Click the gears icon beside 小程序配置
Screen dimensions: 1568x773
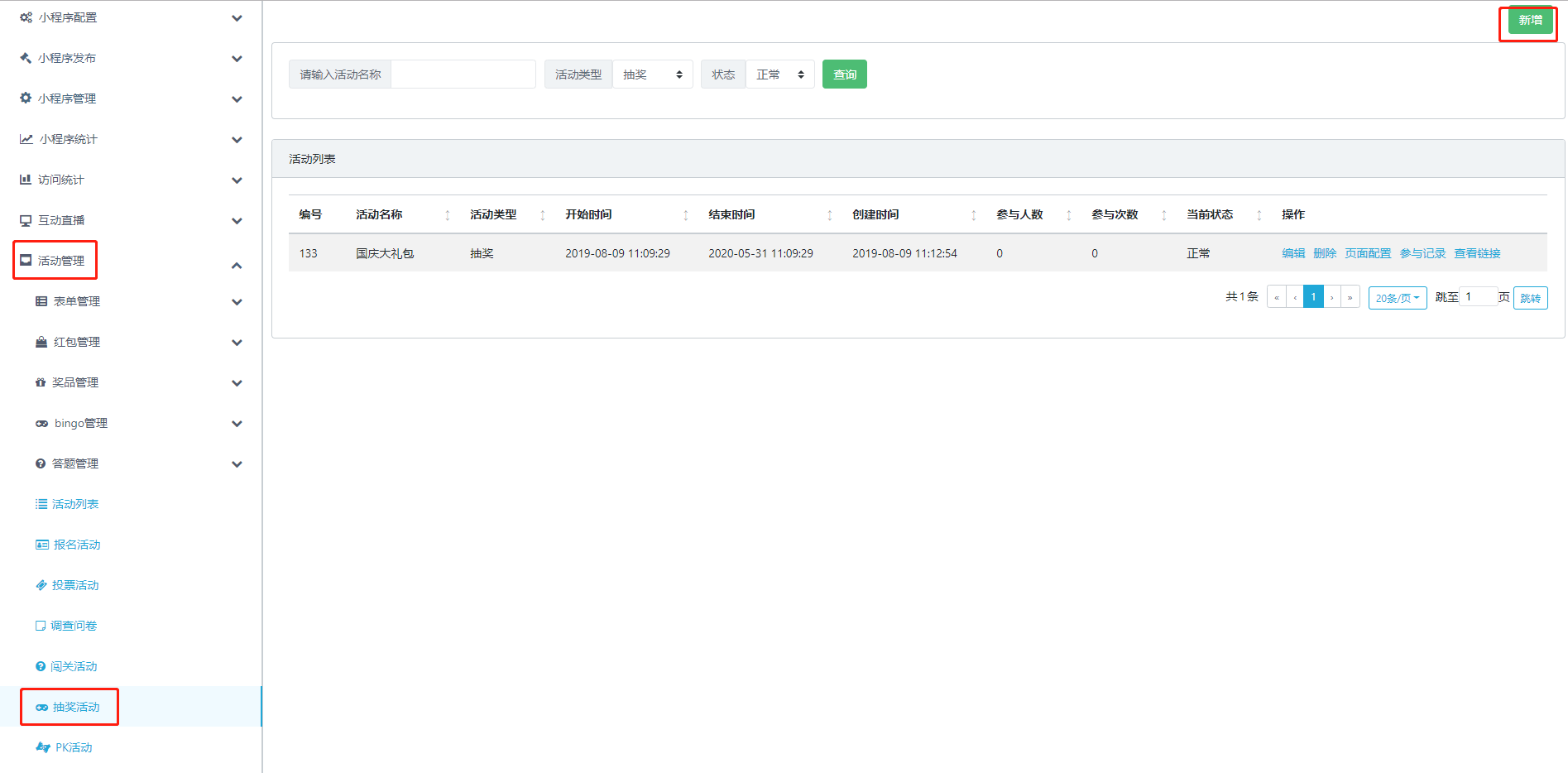pos(26,17)
